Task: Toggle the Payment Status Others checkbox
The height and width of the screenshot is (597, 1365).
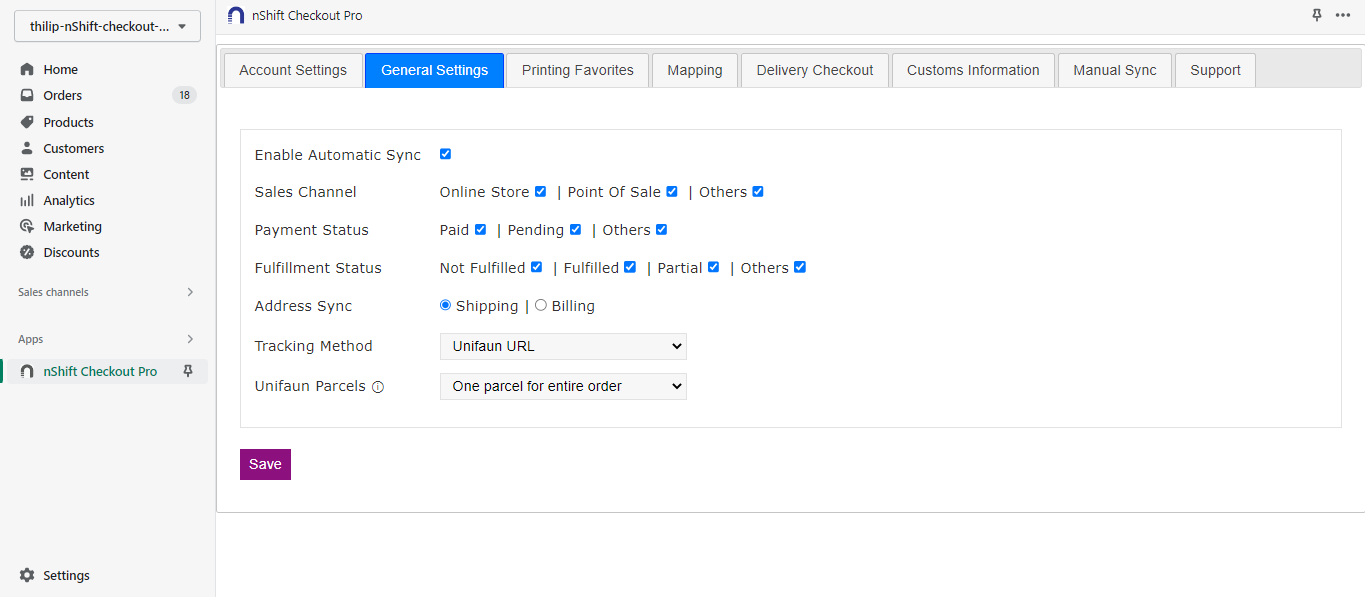Action: coord(661,229)
